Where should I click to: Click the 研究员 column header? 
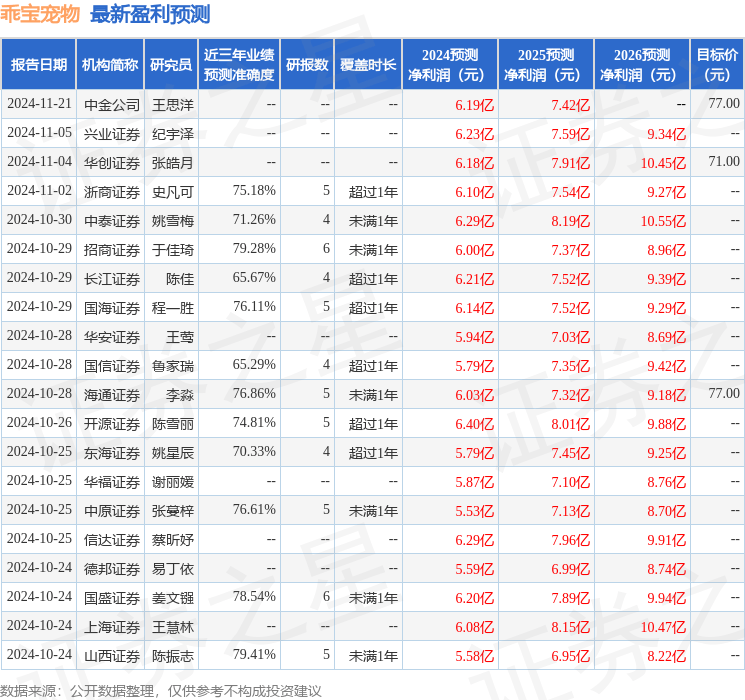click(x=171, y=64)
